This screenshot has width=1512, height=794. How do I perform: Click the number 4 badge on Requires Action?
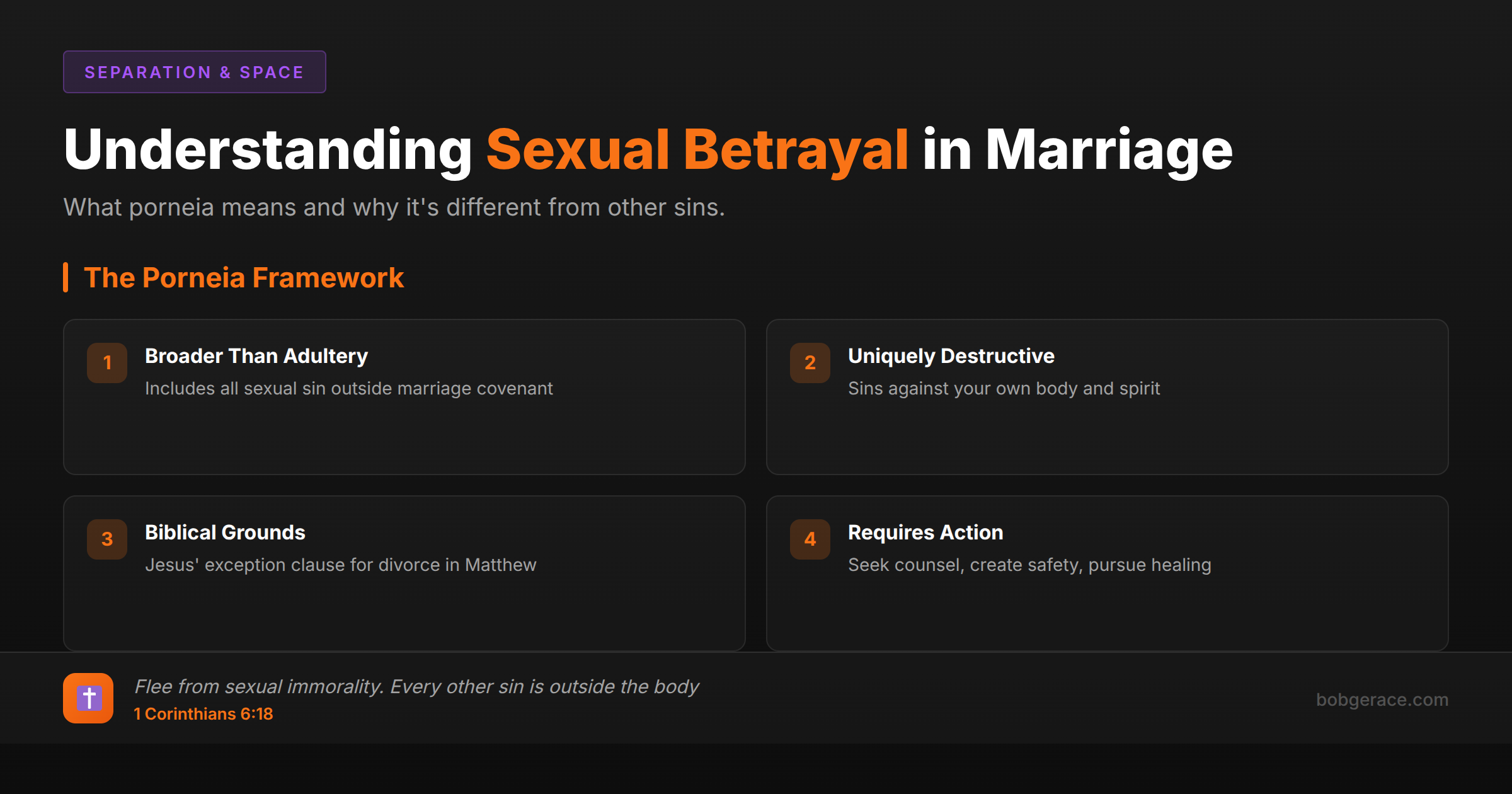pos(810,539)
